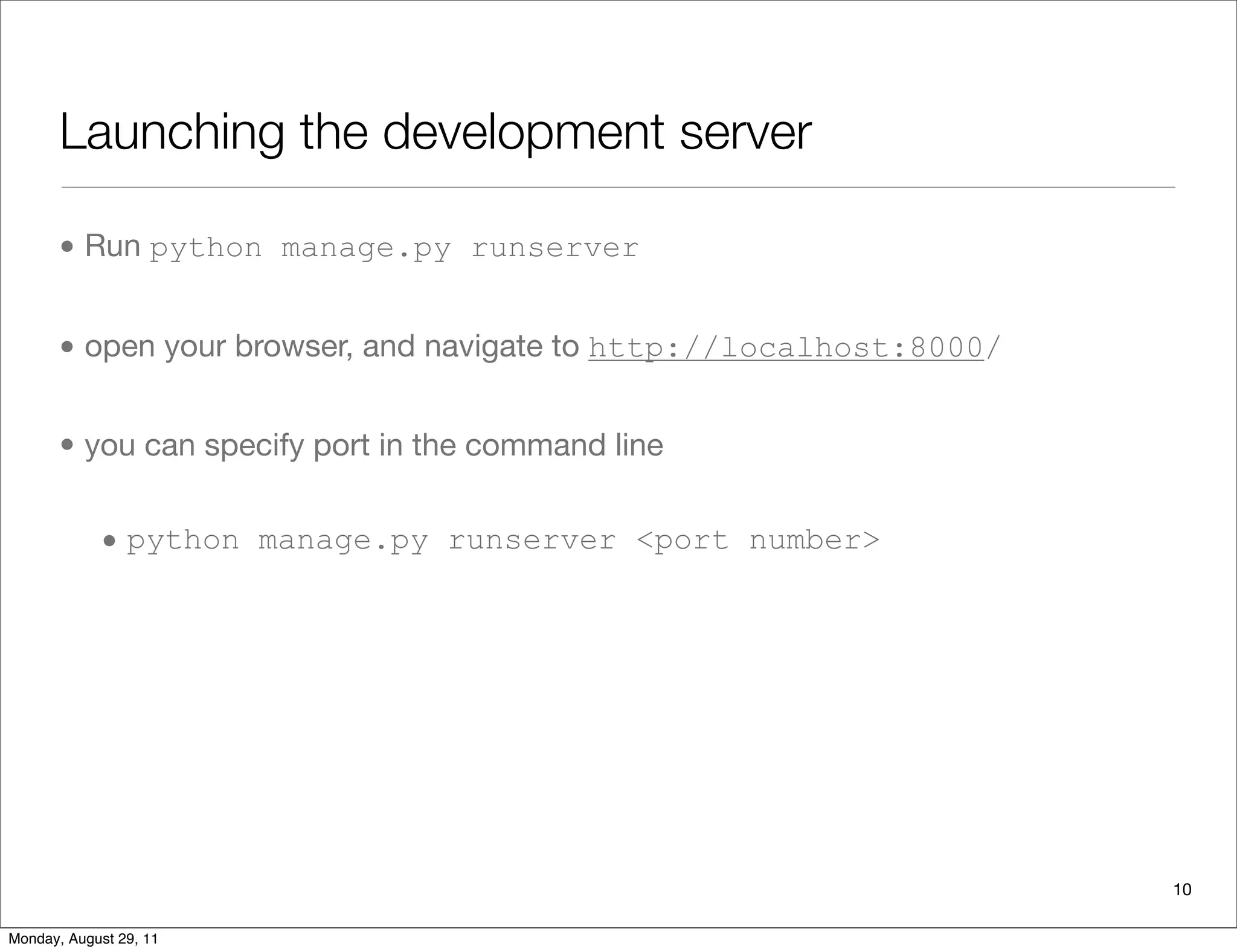
Task: Click the 'python manage.py runserver <port number>' sub-bullet
Action: click(x=503, y=541)
